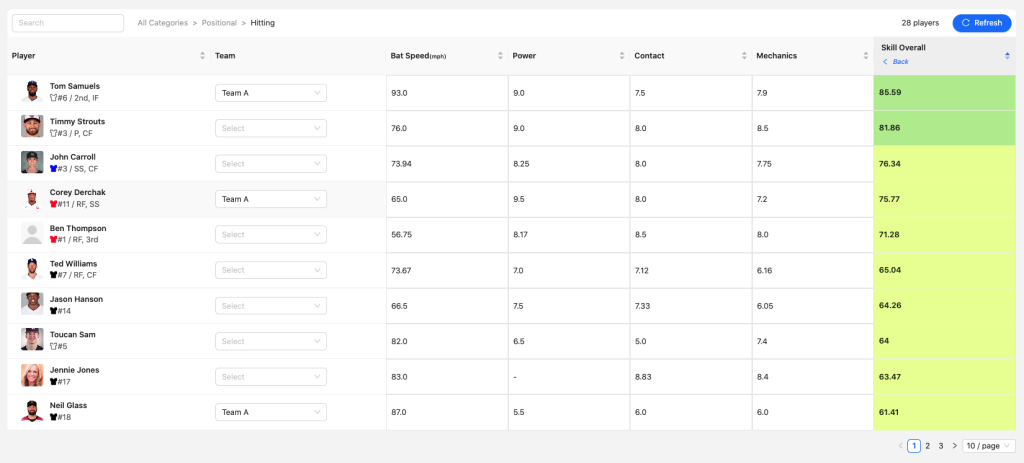
Task: Open Neil Glass' player avatar
Action: pos(32,410)
